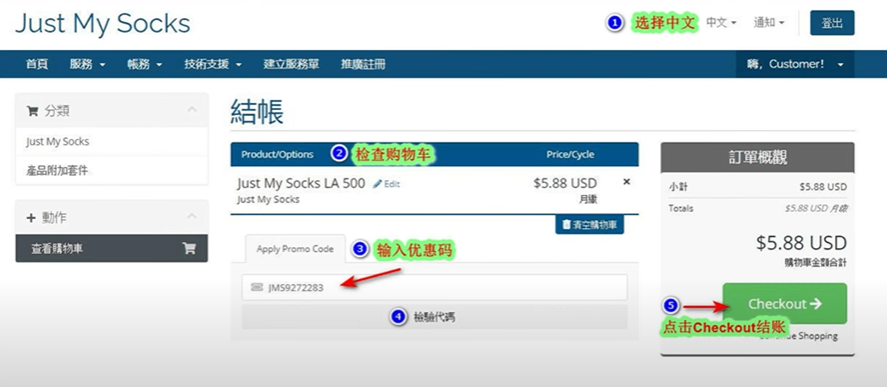Viewport: 887px width, 387px height.
Task: Open 查看購物車 in sidebar
Action: tap(111, 248)
